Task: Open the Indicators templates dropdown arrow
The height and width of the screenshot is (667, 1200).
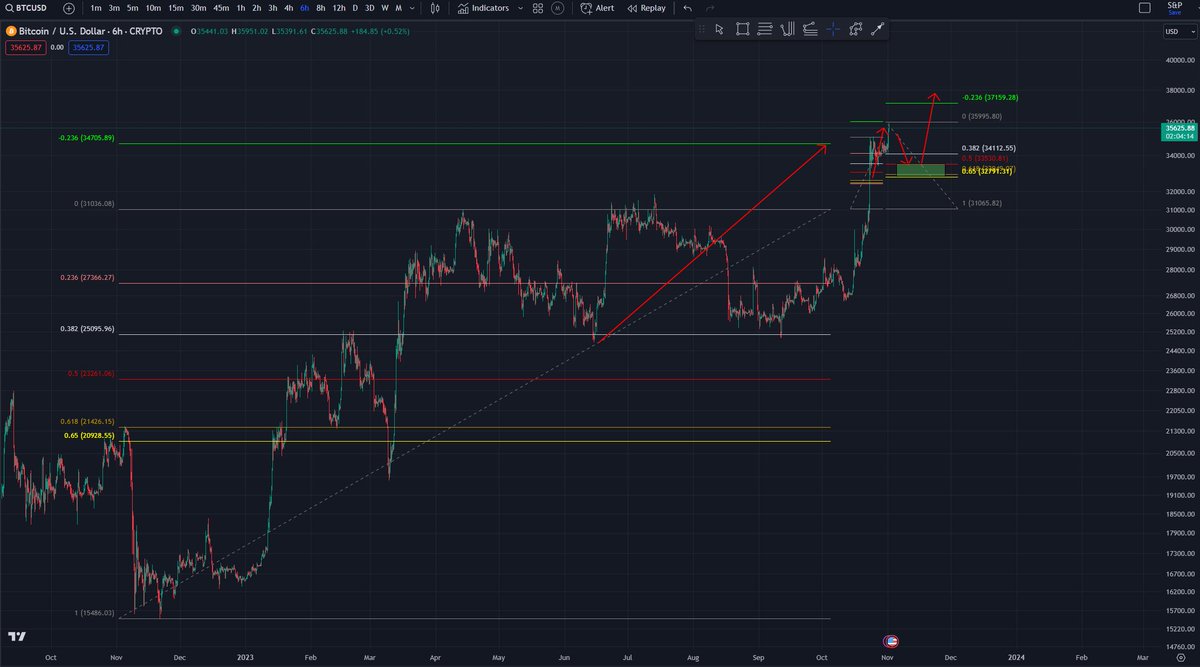Action: click(519, 8)
